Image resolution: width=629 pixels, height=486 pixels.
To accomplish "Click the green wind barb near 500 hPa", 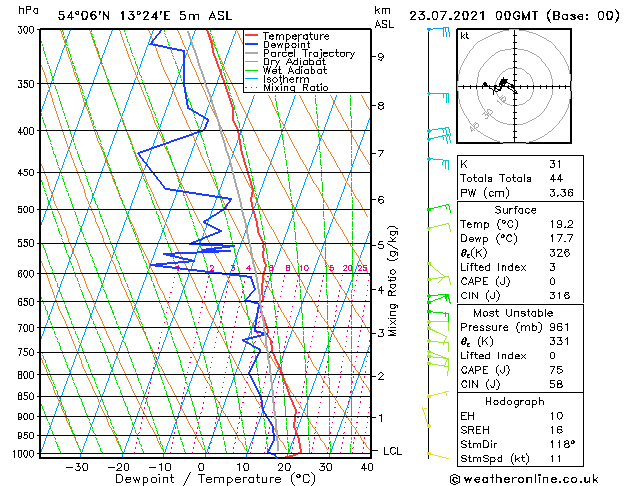I will (439, 208).
